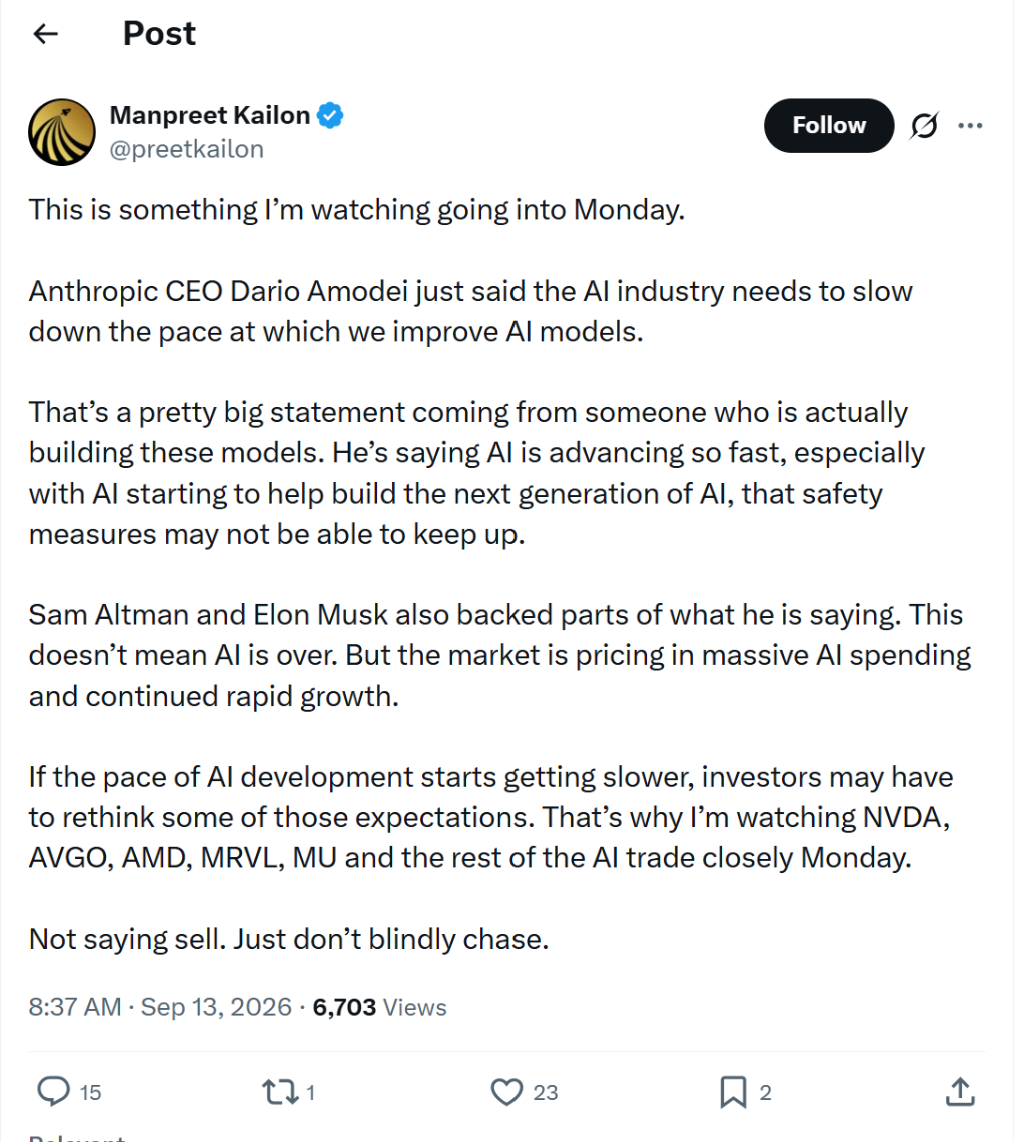Open Manpreet Kailon's profile avatar
This screenshot has height=1142, width=1024.
tap(62, 132)
